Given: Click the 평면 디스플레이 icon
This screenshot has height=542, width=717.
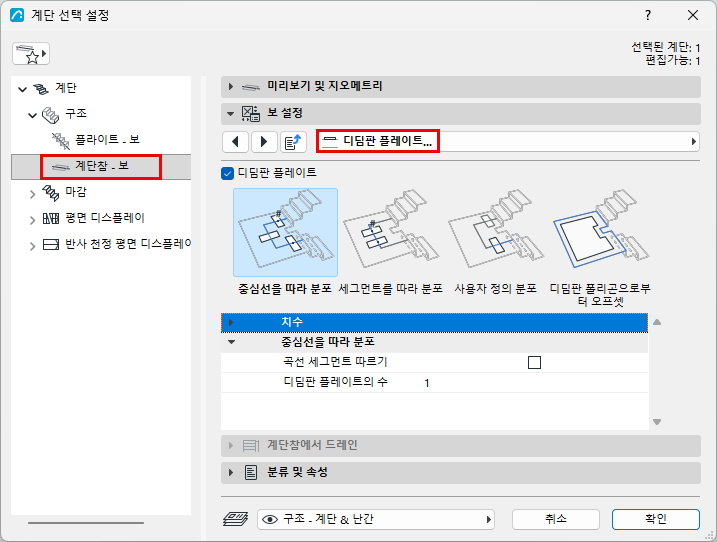Looking at the screenshot, I should (x=51, y=218).
